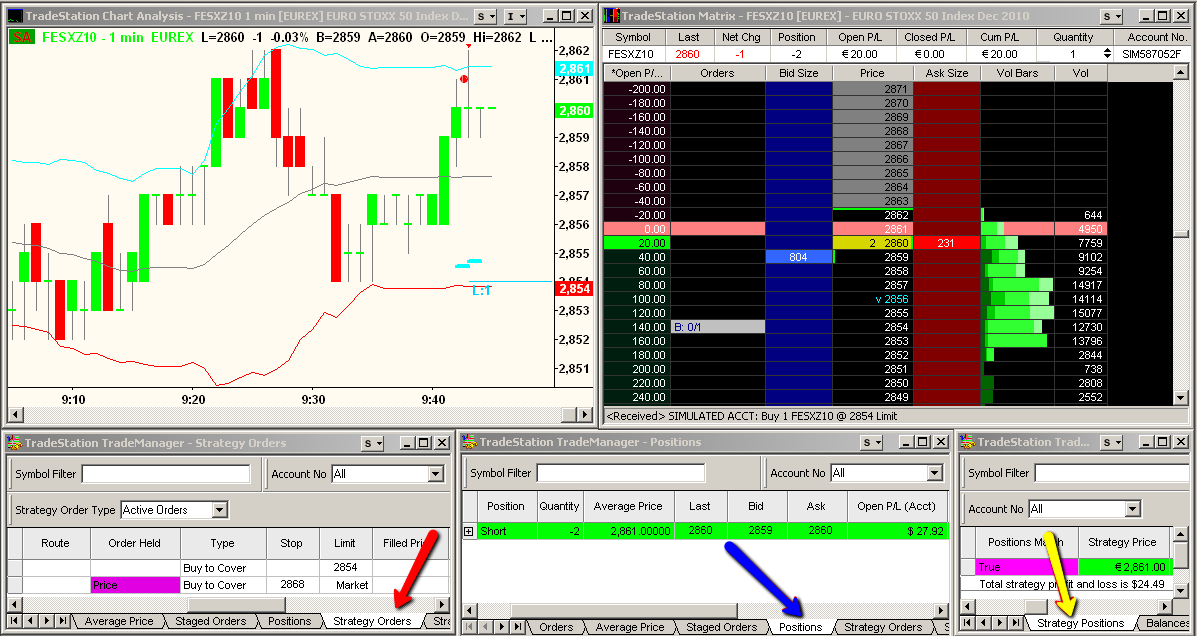Select the Strategy Positions tab

pyautogui.click(x=1080, y=624)
